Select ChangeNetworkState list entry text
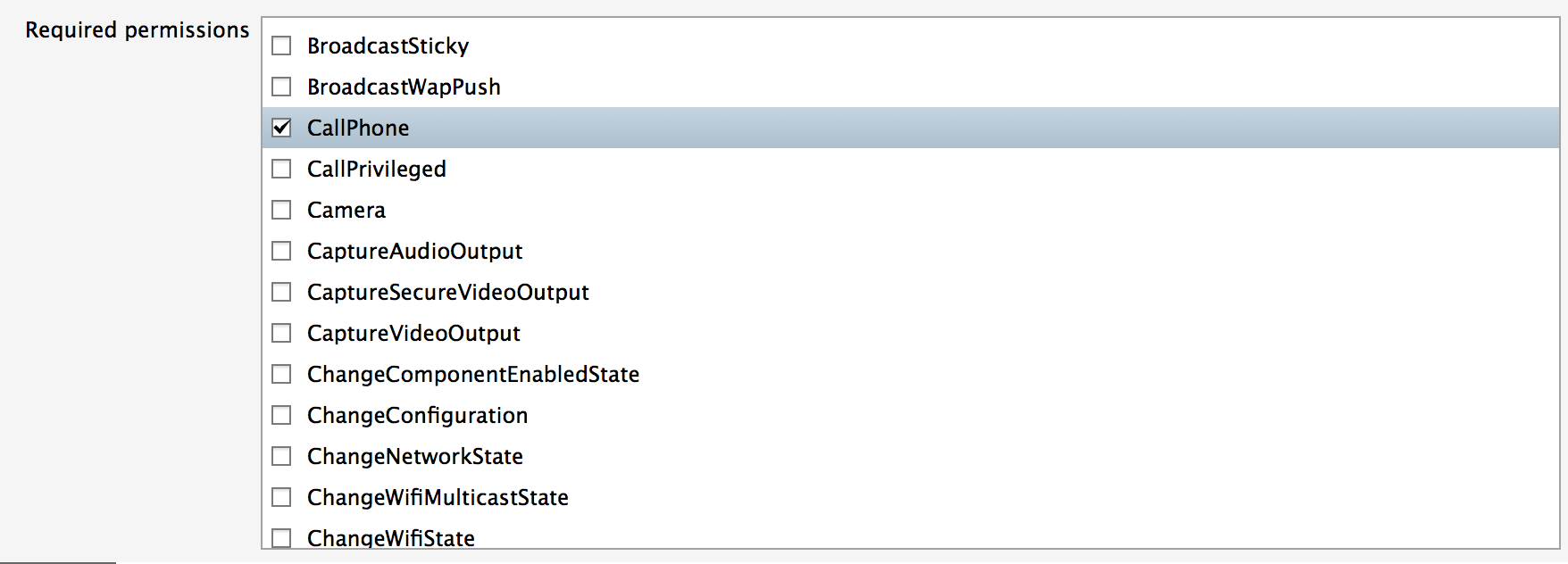The width and height of the screenshot is (1568, 564). pyautogui.click(x=414, y=456)
